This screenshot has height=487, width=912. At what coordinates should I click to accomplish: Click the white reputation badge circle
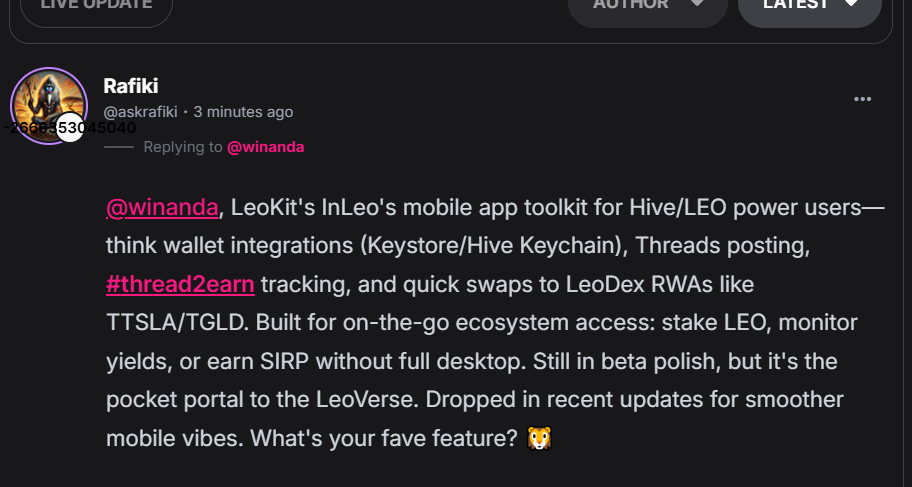pyautogui.click(x=70, y=128)
